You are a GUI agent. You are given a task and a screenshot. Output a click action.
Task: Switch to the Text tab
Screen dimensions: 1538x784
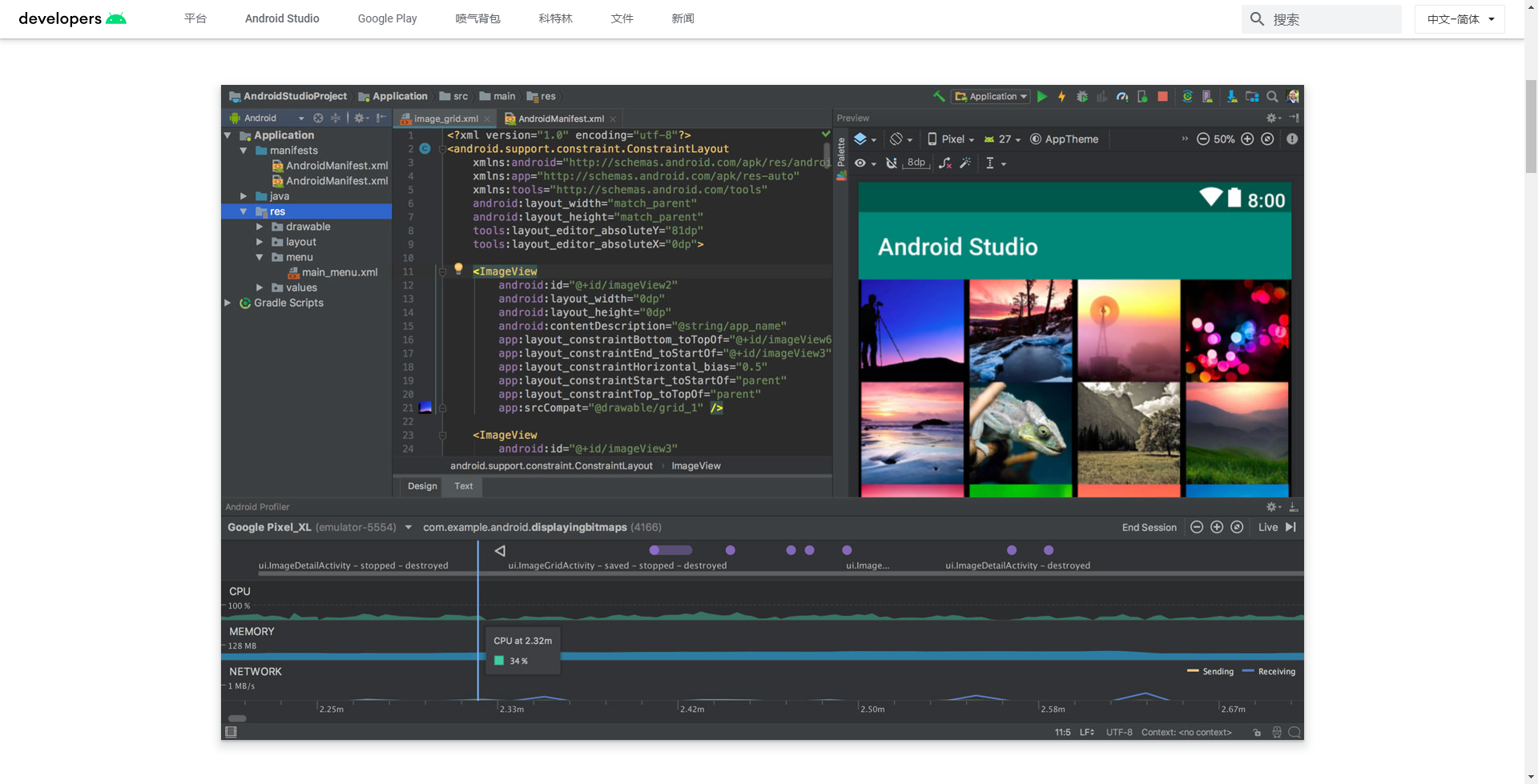pyautogui.click(x=464, y=486)
